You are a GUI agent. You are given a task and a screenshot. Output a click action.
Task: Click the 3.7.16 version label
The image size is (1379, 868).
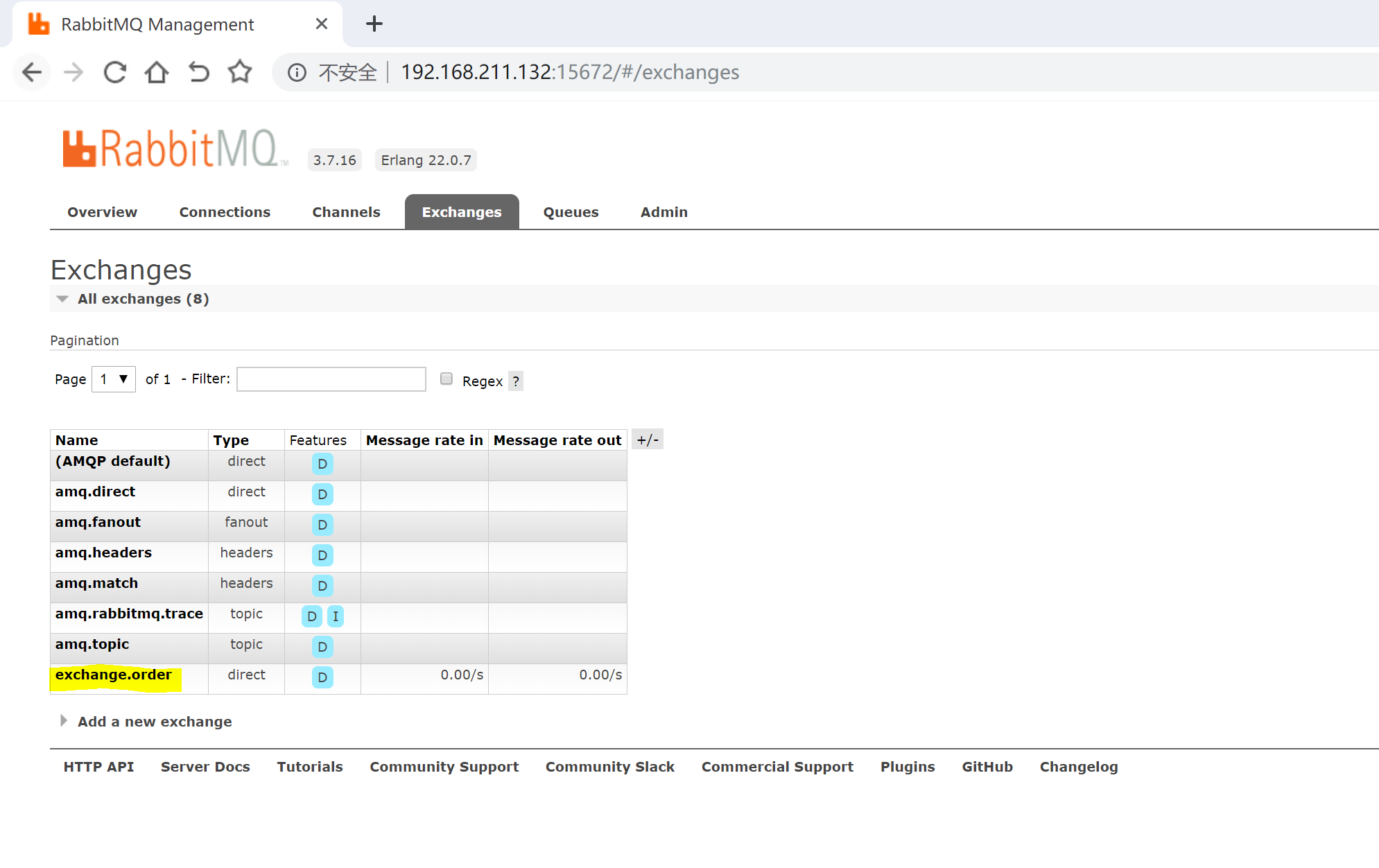[x=335, y=160]
